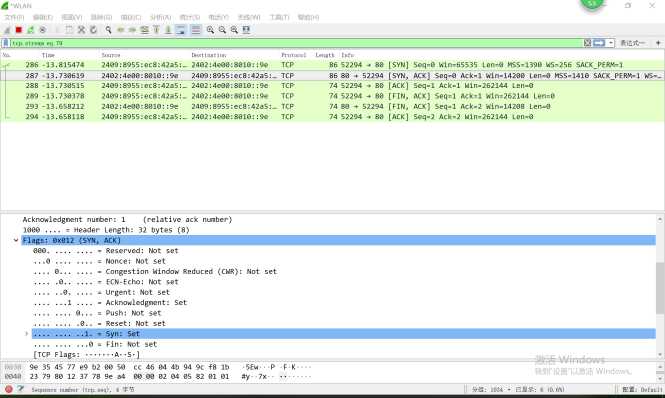Open expert information from the red status icon
The width and height of the screenshot is (665, 398).
pos(8,389)
